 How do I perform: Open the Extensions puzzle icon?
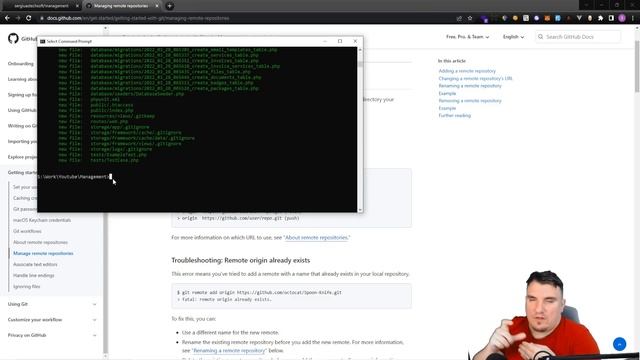(600, 18)
